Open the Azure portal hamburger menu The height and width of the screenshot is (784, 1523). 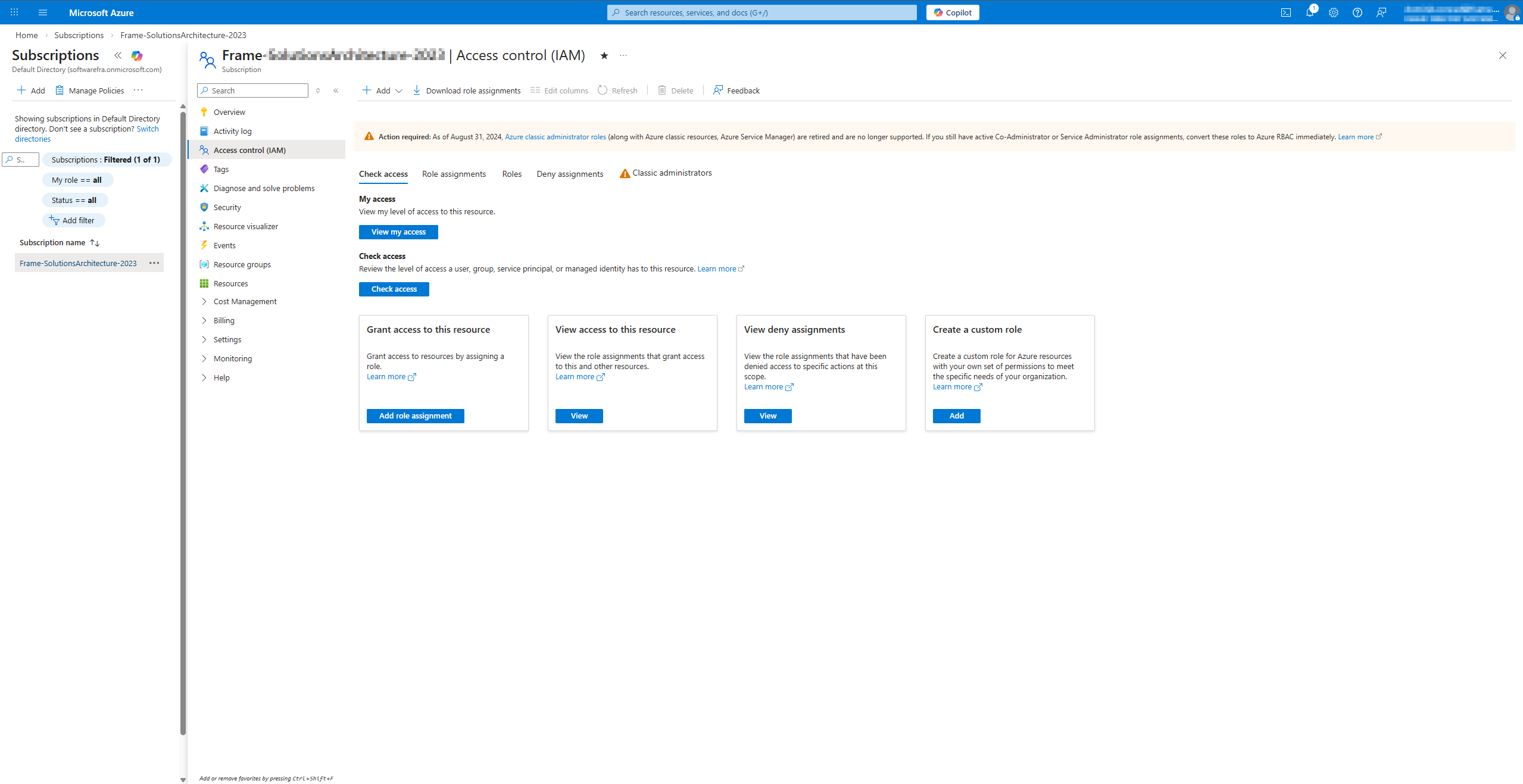(x=43, y=13)
